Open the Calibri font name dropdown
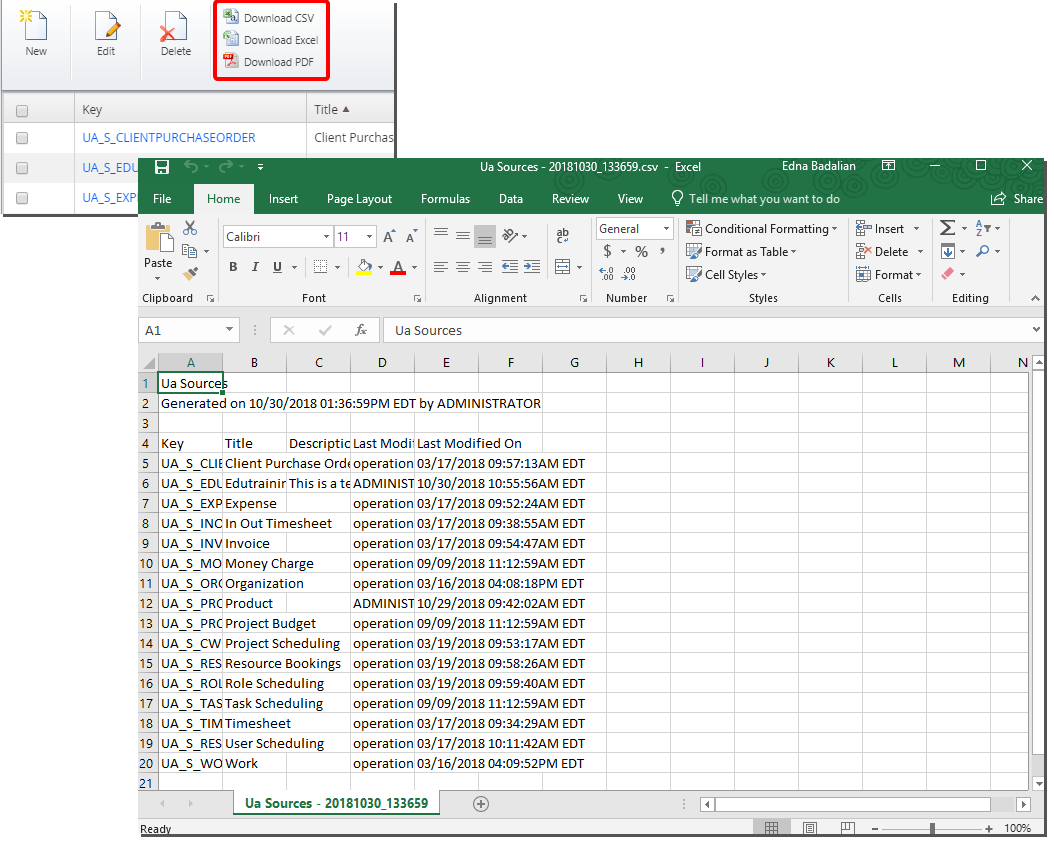Screen dimensions: 1054x844 (326, 237)
